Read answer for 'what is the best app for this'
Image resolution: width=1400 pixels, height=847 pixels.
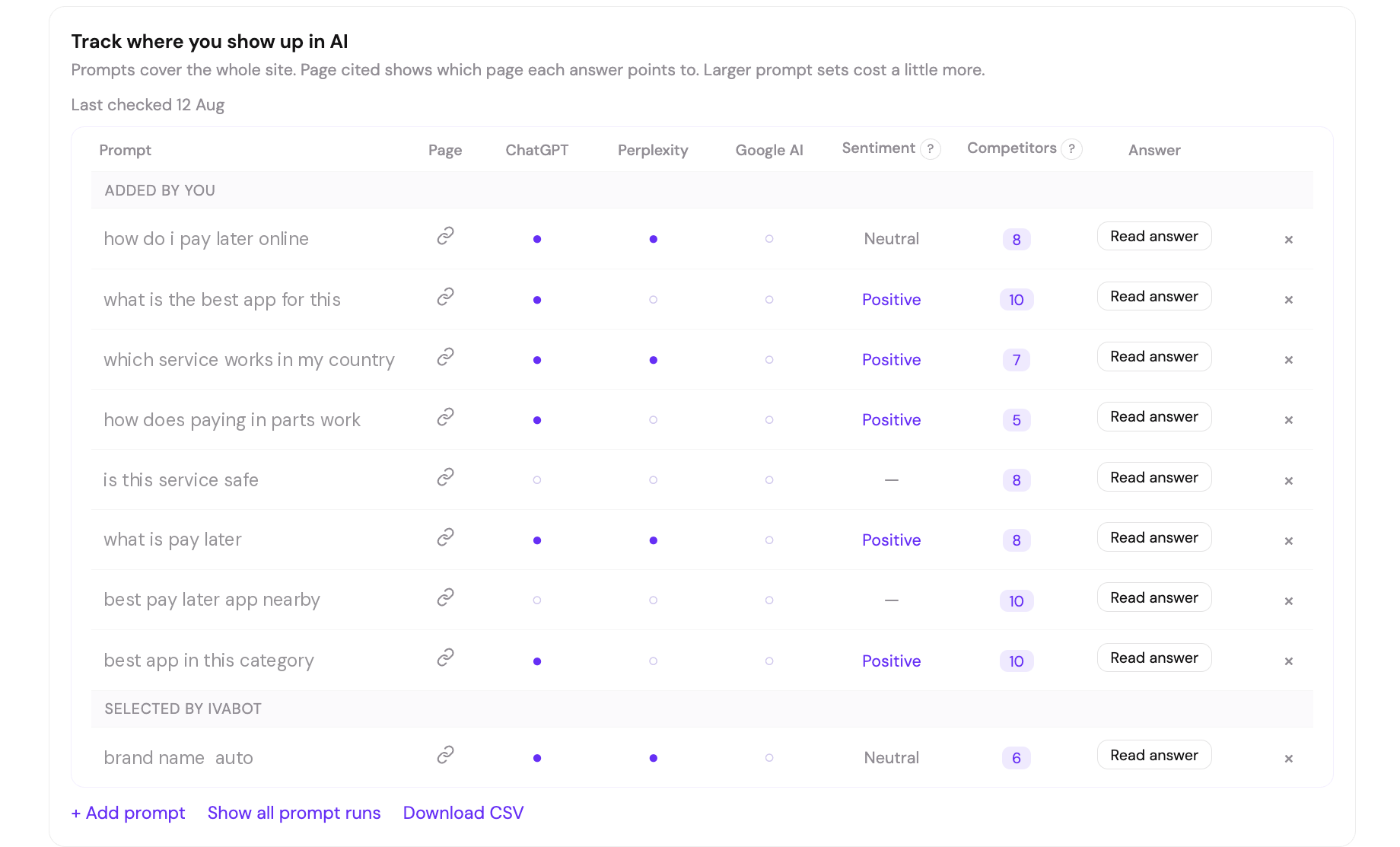click(x=1154, y=296)
